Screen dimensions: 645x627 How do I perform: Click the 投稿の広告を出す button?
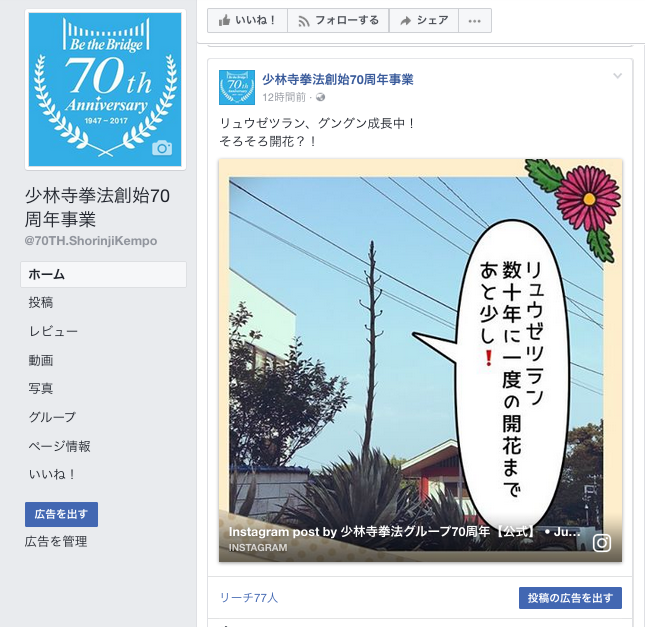pyautogui.click(x=570, y=598)
